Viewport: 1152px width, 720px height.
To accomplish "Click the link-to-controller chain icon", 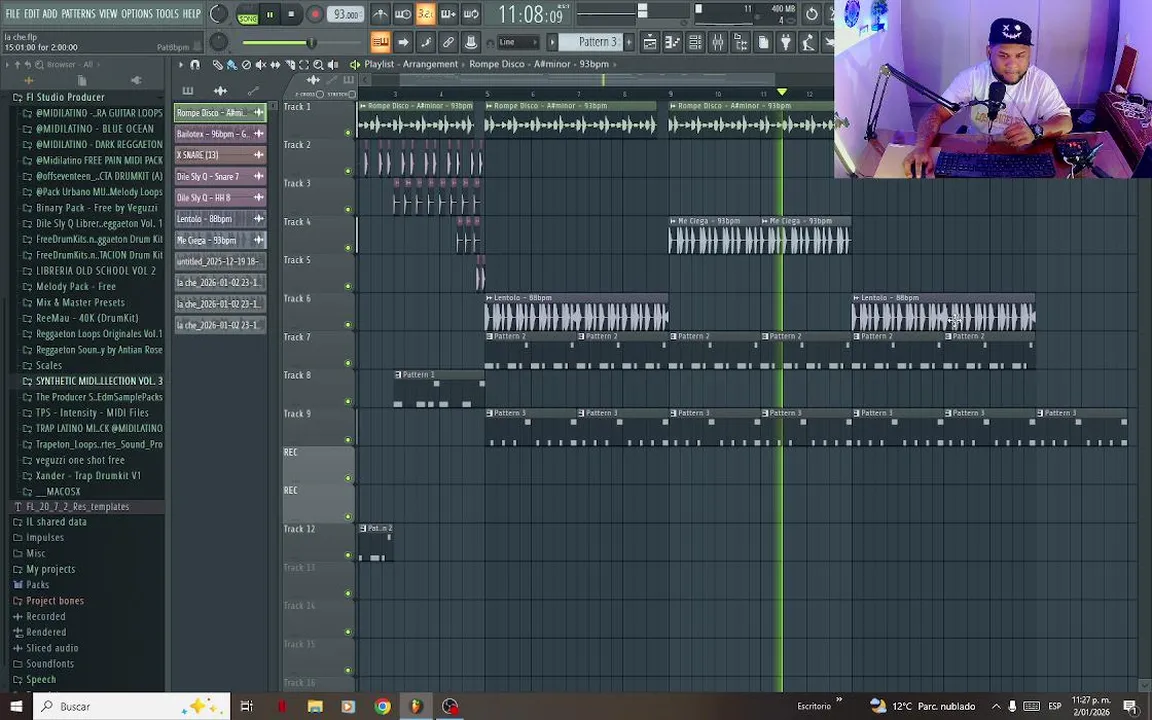I will tap(448, 42).
